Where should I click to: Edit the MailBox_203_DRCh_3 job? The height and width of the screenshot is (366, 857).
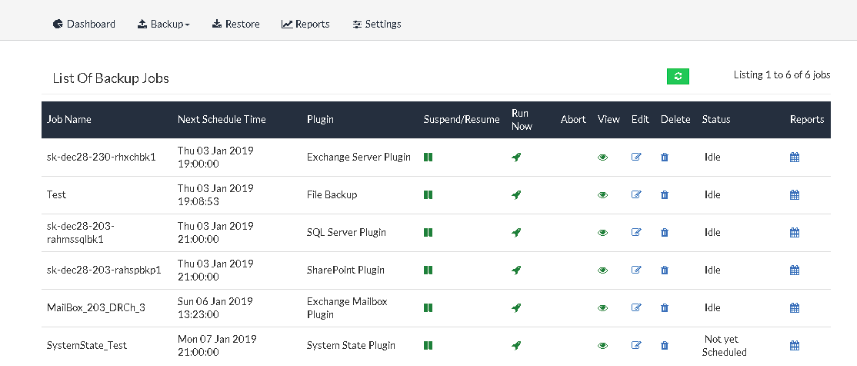tap(636, 308)
